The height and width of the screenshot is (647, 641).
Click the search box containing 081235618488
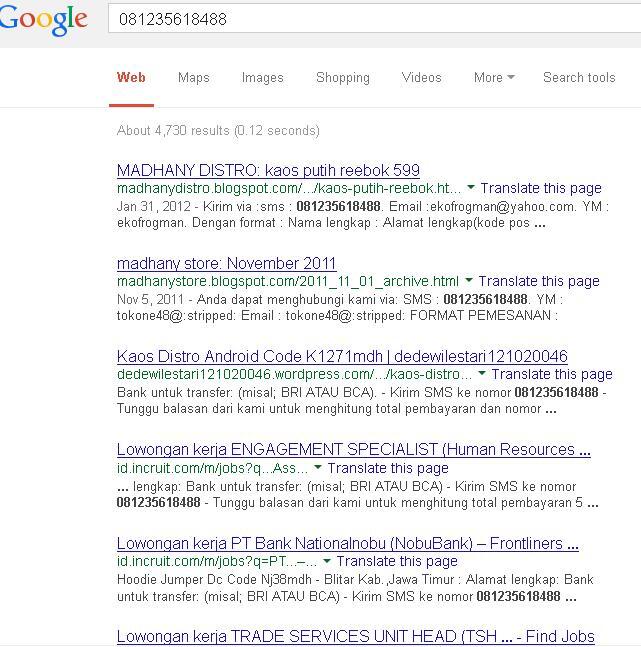(374, 18)
